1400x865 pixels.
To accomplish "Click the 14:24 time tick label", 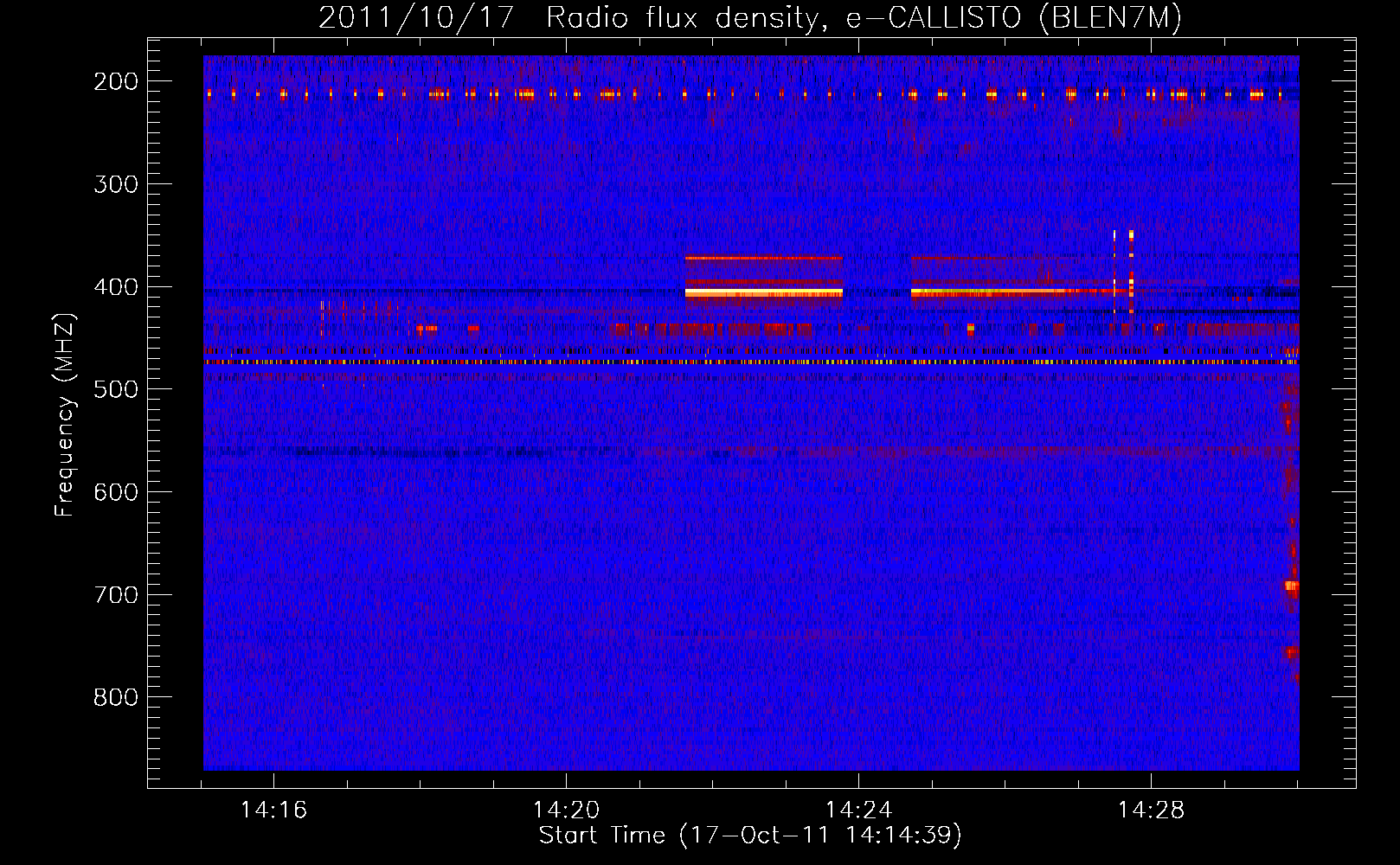I will [858, 811].
